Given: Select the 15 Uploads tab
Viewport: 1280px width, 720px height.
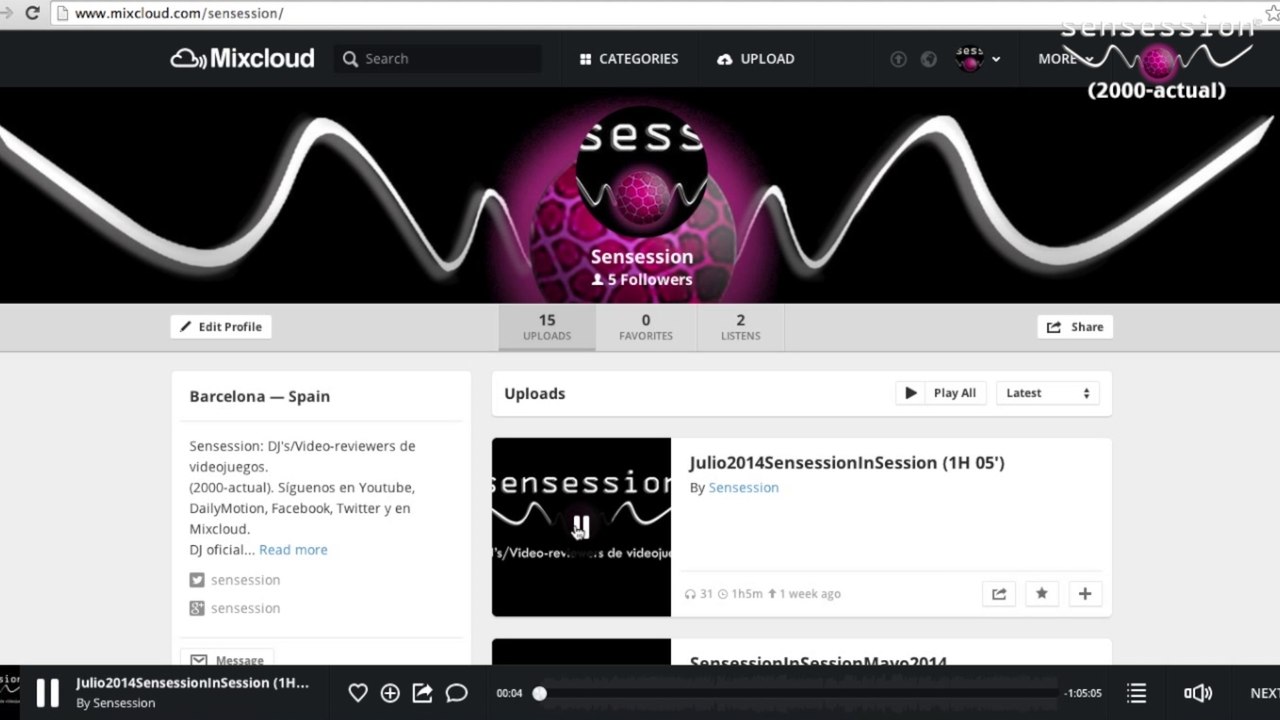Looking at the screenshot, I should coord(547,327).
